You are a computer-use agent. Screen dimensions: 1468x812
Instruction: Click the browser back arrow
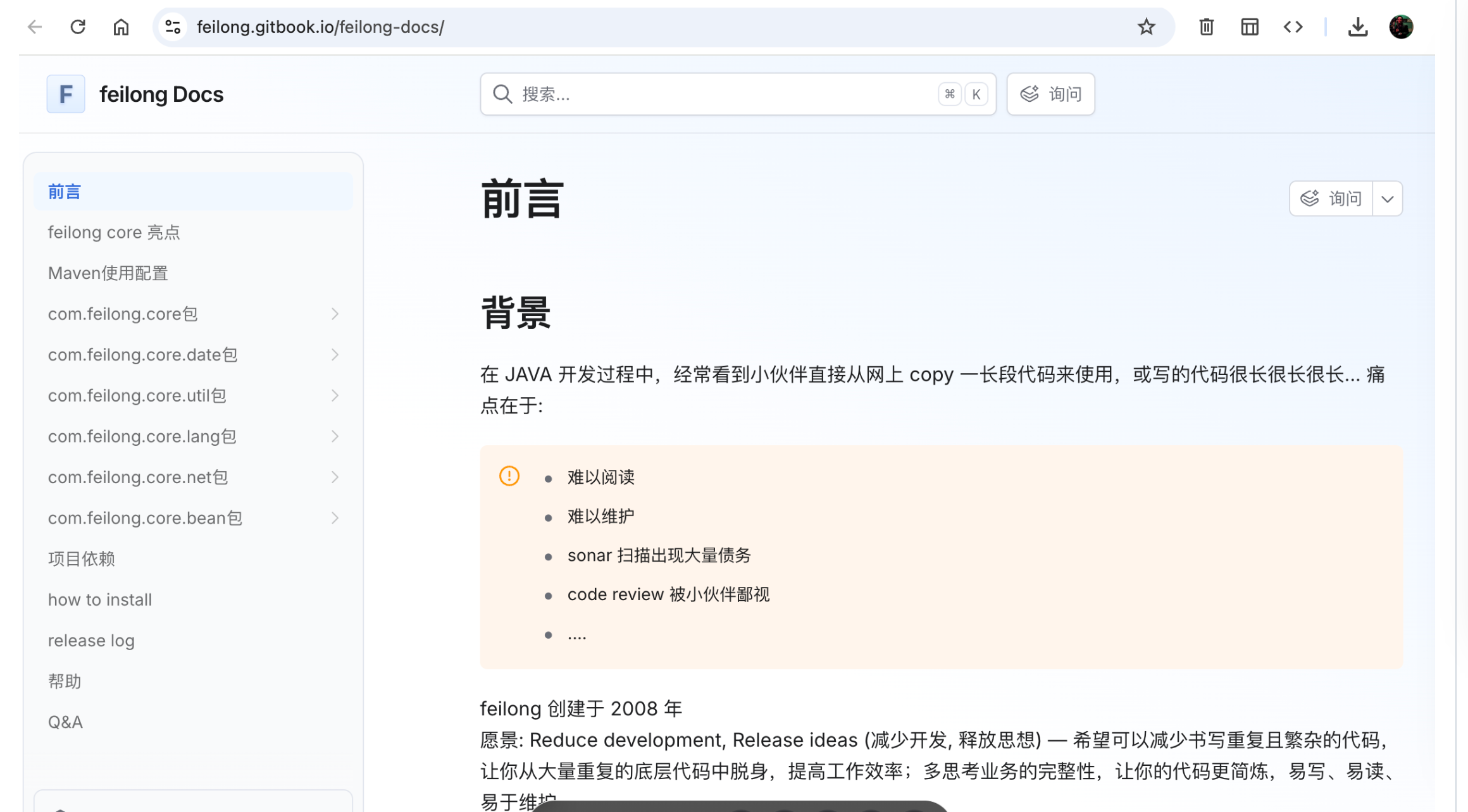coord(35,27)
